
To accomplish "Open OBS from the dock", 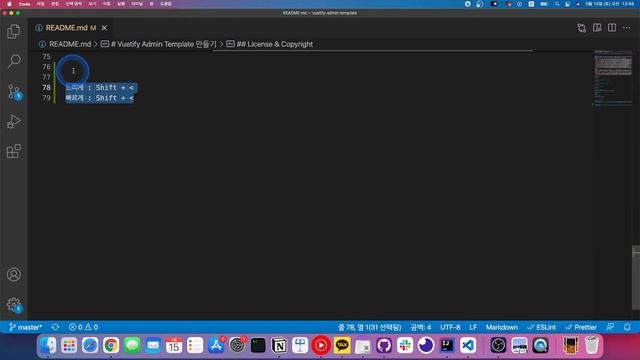I will tap(498, 345).
